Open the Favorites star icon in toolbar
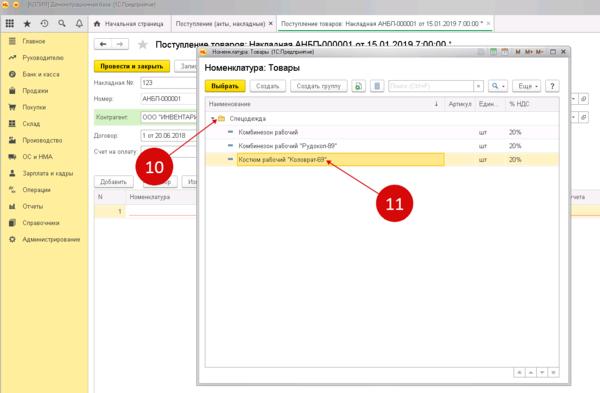Viewport: 600px width, 393px height. tap(27, 24)
